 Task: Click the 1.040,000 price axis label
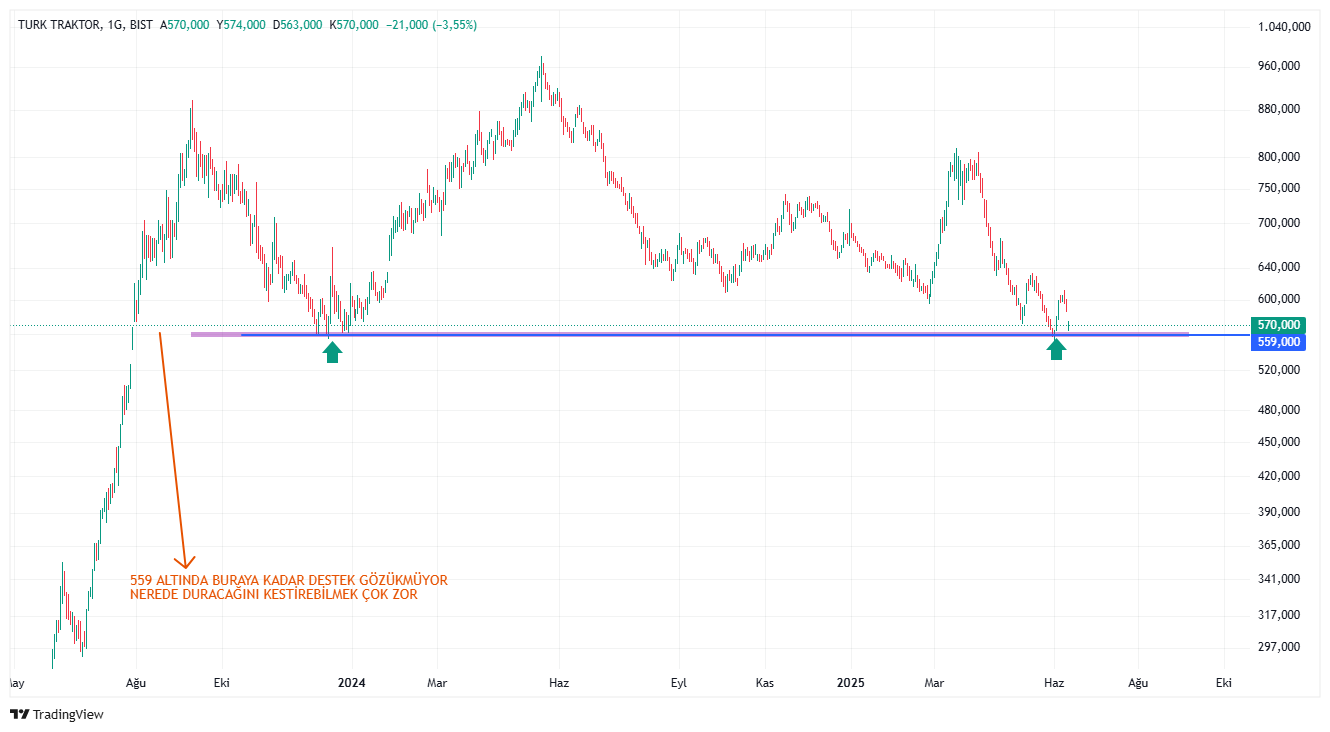click(1284, 28)
